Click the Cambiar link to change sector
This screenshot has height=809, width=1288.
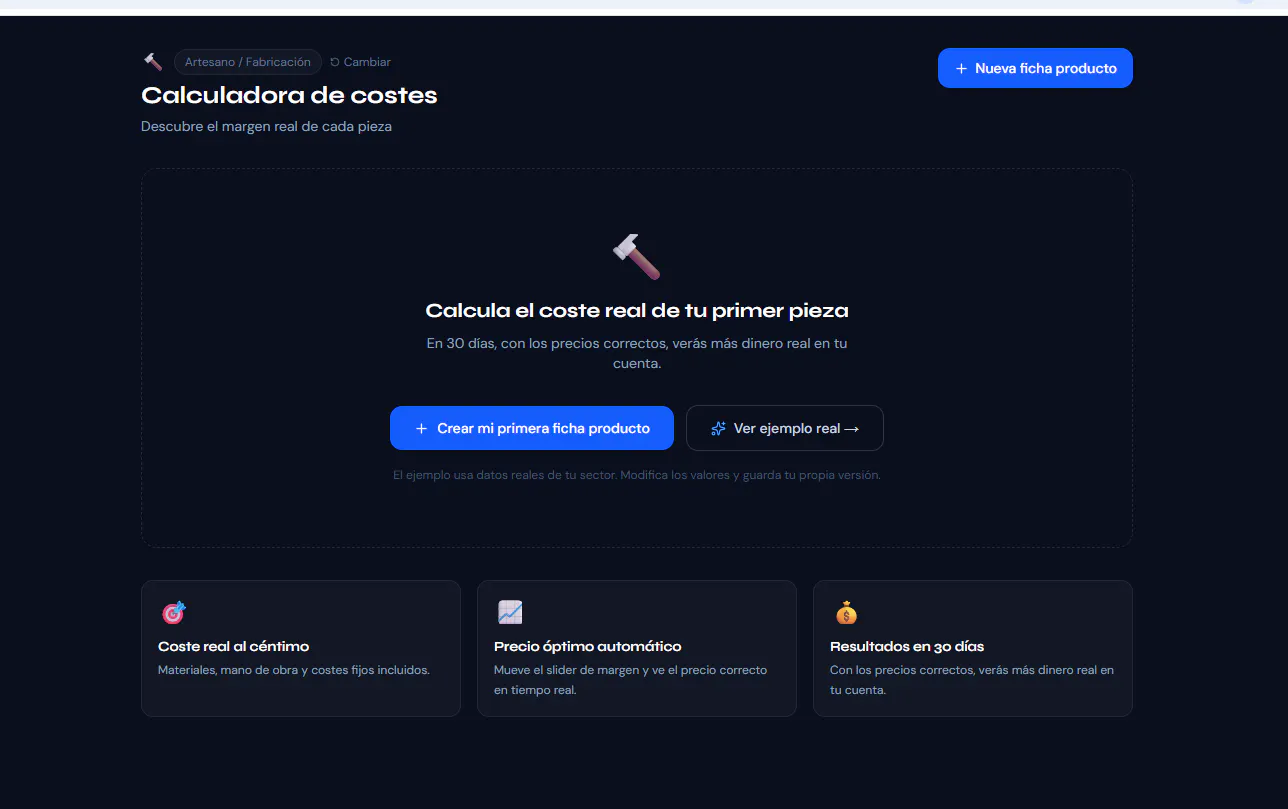(360, 62)
